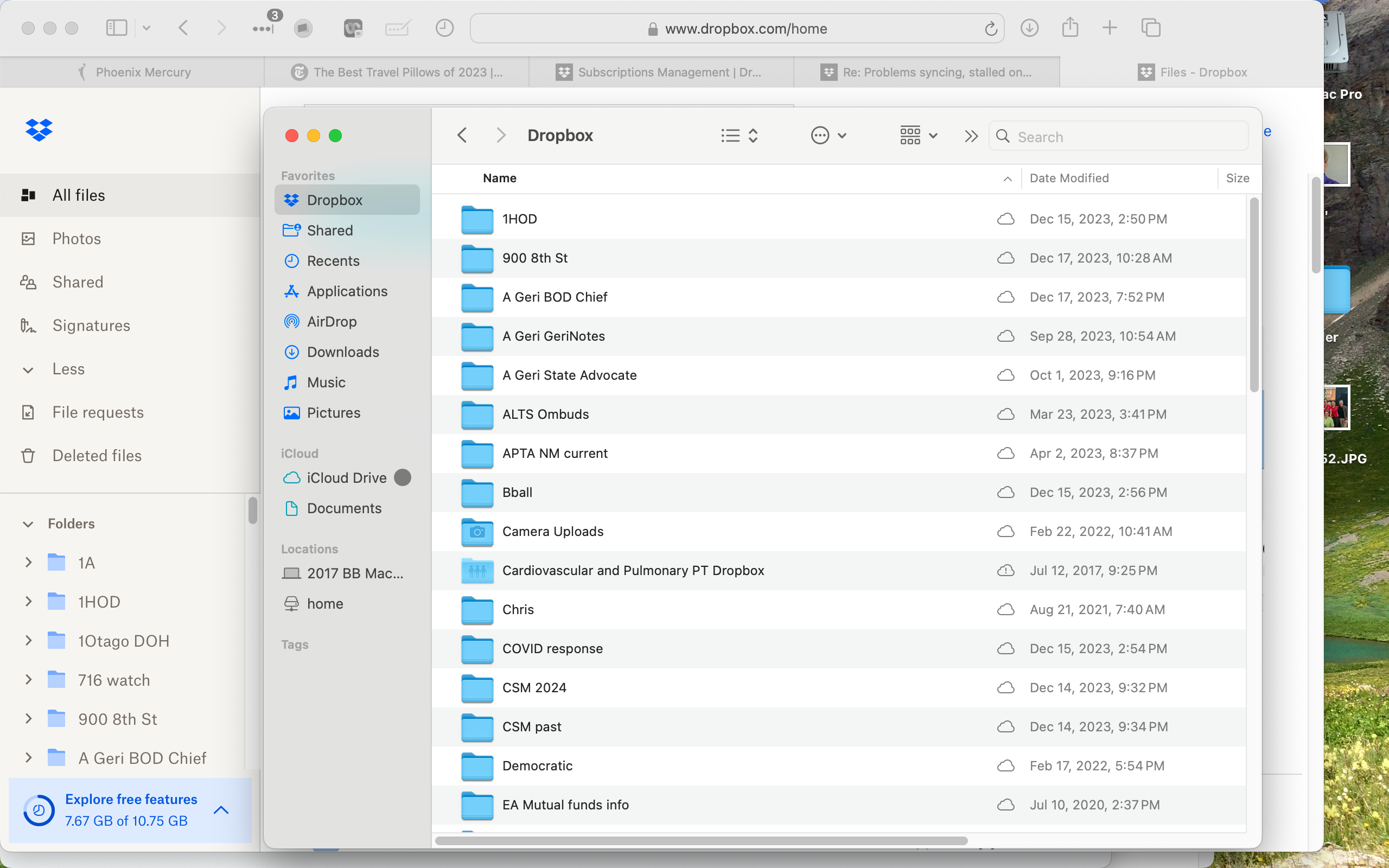Expand the 900 8th St tree folder
Screen dimensions: 1389x868
point(28,719)
